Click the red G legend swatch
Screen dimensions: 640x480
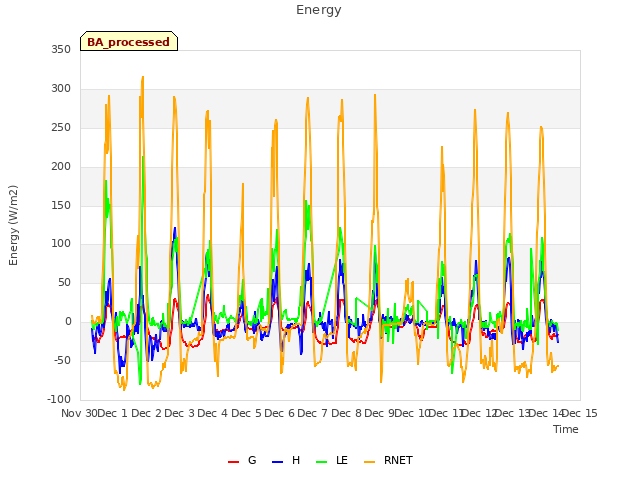(233, 462)
